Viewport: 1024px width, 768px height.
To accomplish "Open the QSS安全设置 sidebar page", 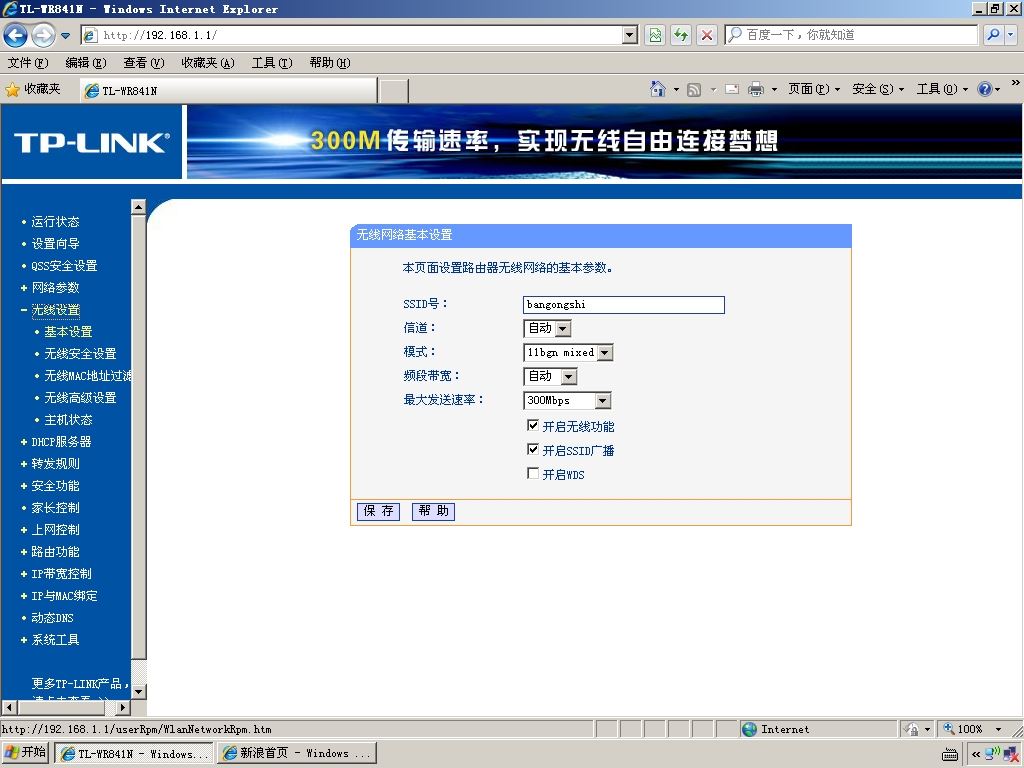I will 64,266.
